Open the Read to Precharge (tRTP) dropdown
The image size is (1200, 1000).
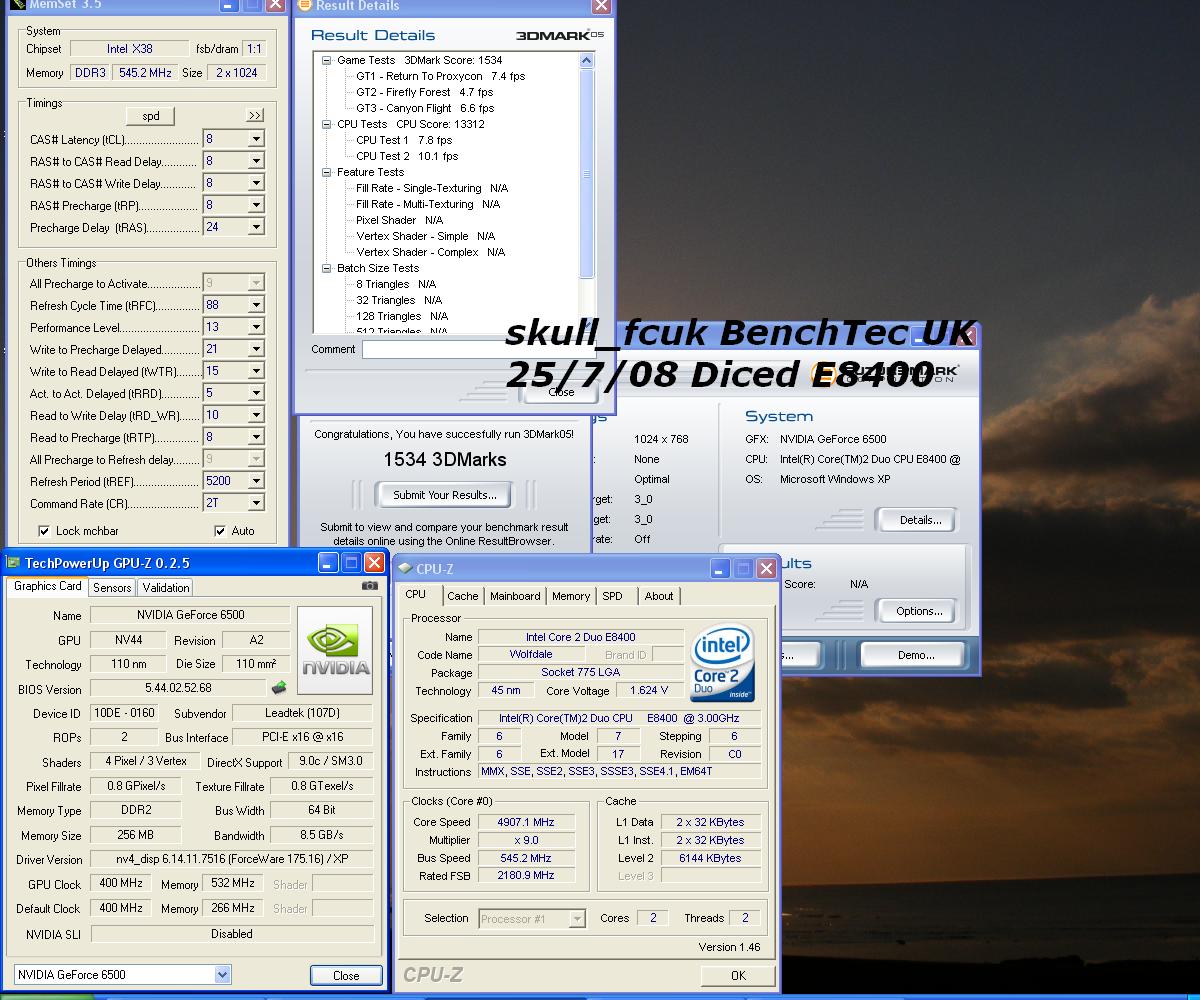[x=256, y=437]
